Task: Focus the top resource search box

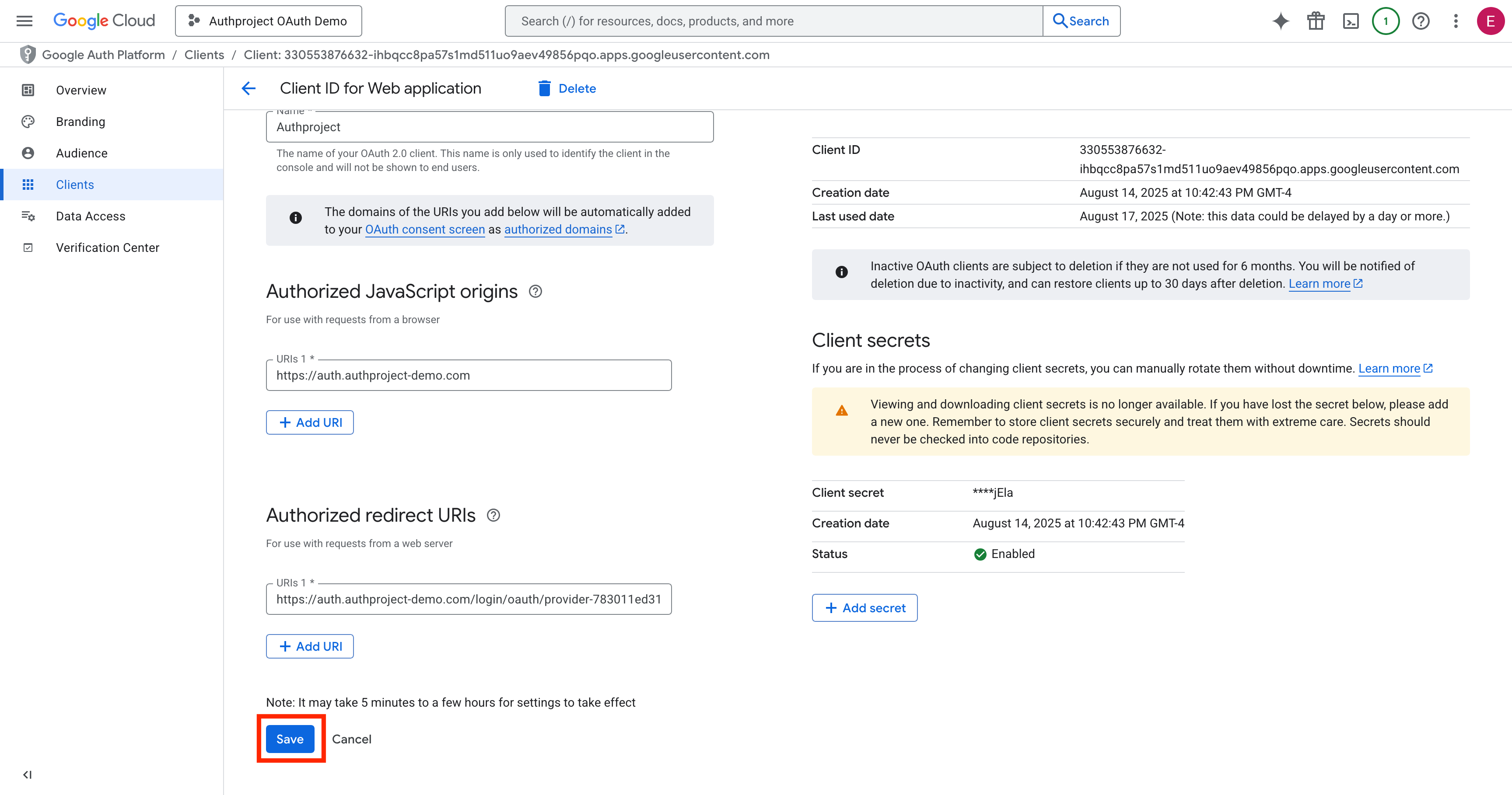Action: coord(773,21)
